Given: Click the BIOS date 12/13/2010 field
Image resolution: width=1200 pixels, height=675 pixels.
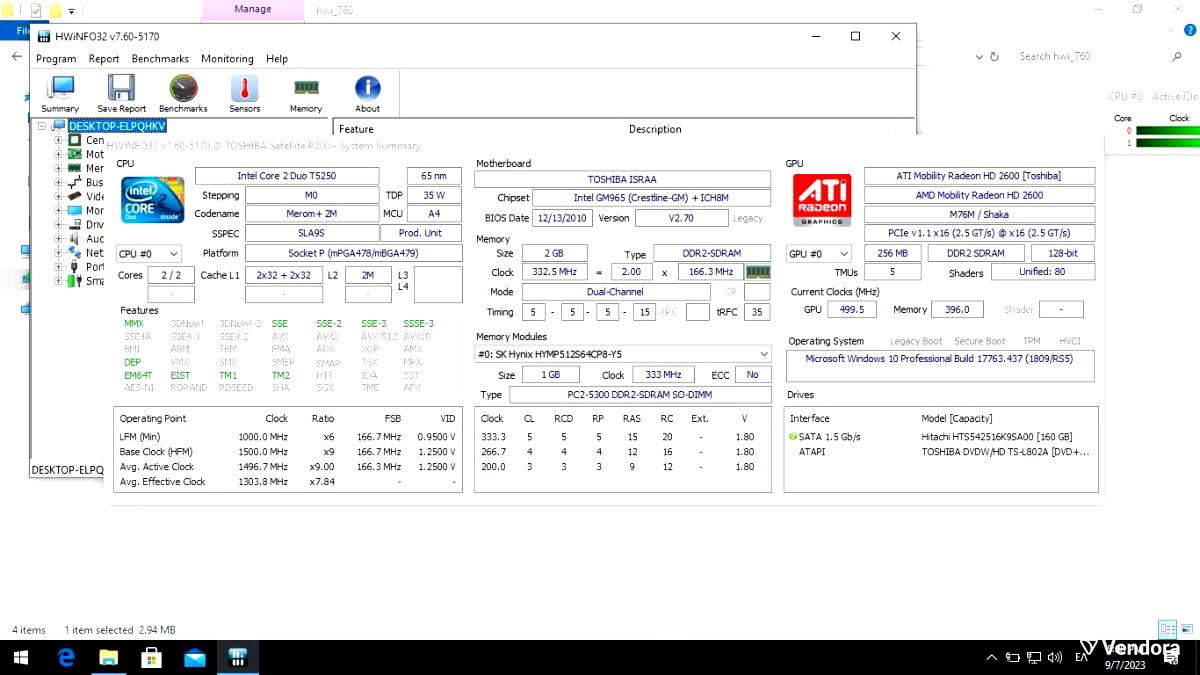Looking at the screenshot, I should coord(562,218).
